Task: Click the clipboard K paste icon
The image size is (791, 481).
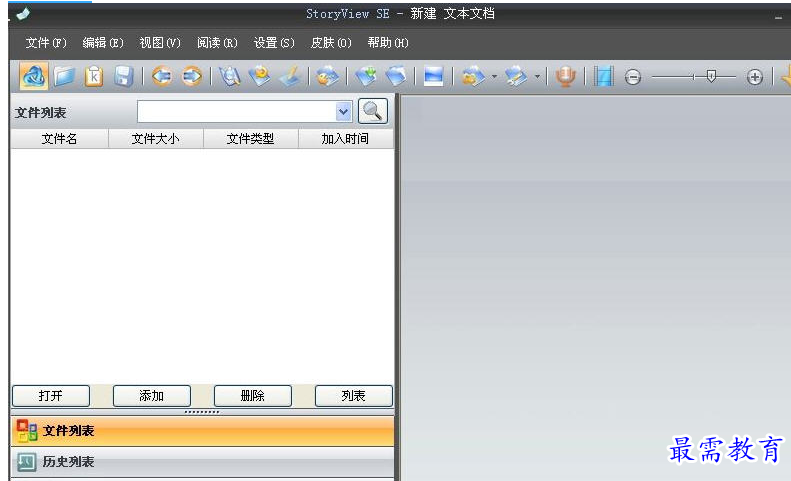Action: point(94,77)
